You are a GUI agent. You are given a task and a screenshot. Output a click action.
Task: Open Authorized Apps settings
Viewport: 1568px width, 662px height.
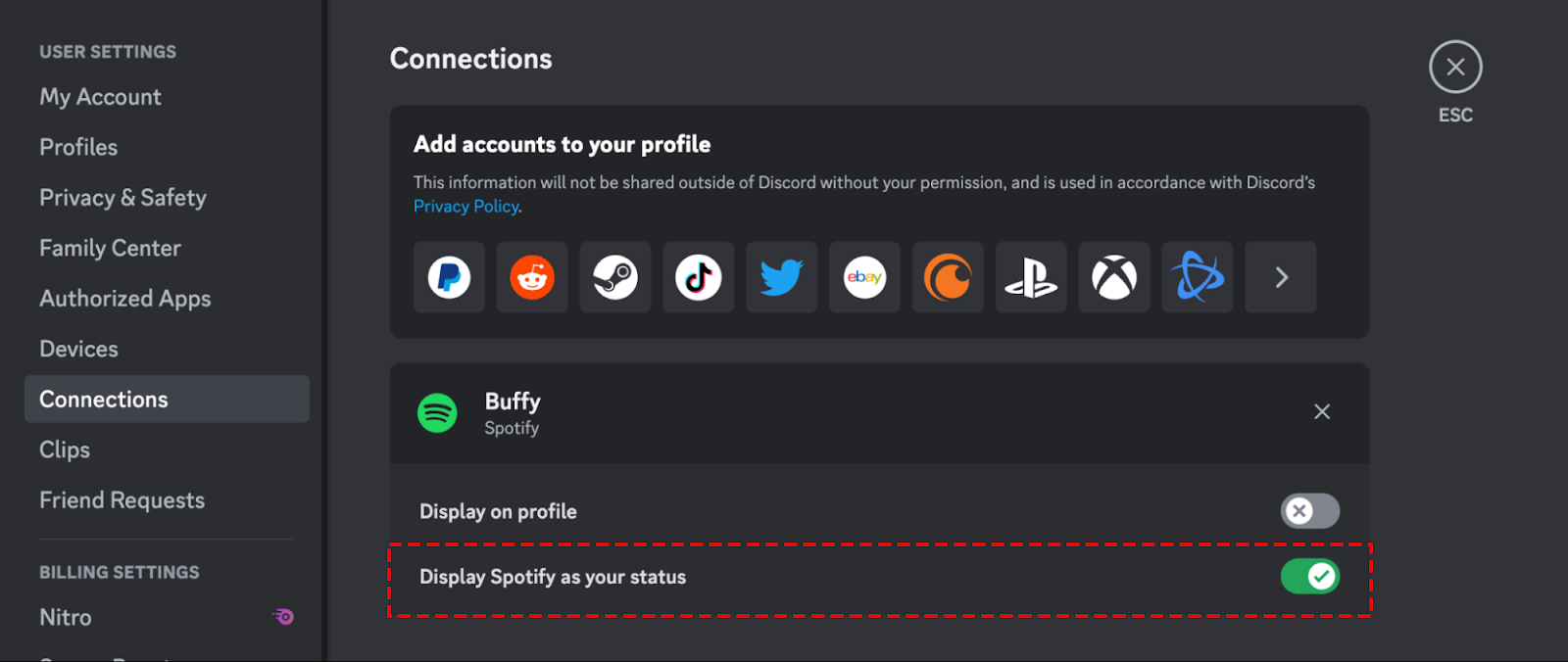(x=124, y=299)
